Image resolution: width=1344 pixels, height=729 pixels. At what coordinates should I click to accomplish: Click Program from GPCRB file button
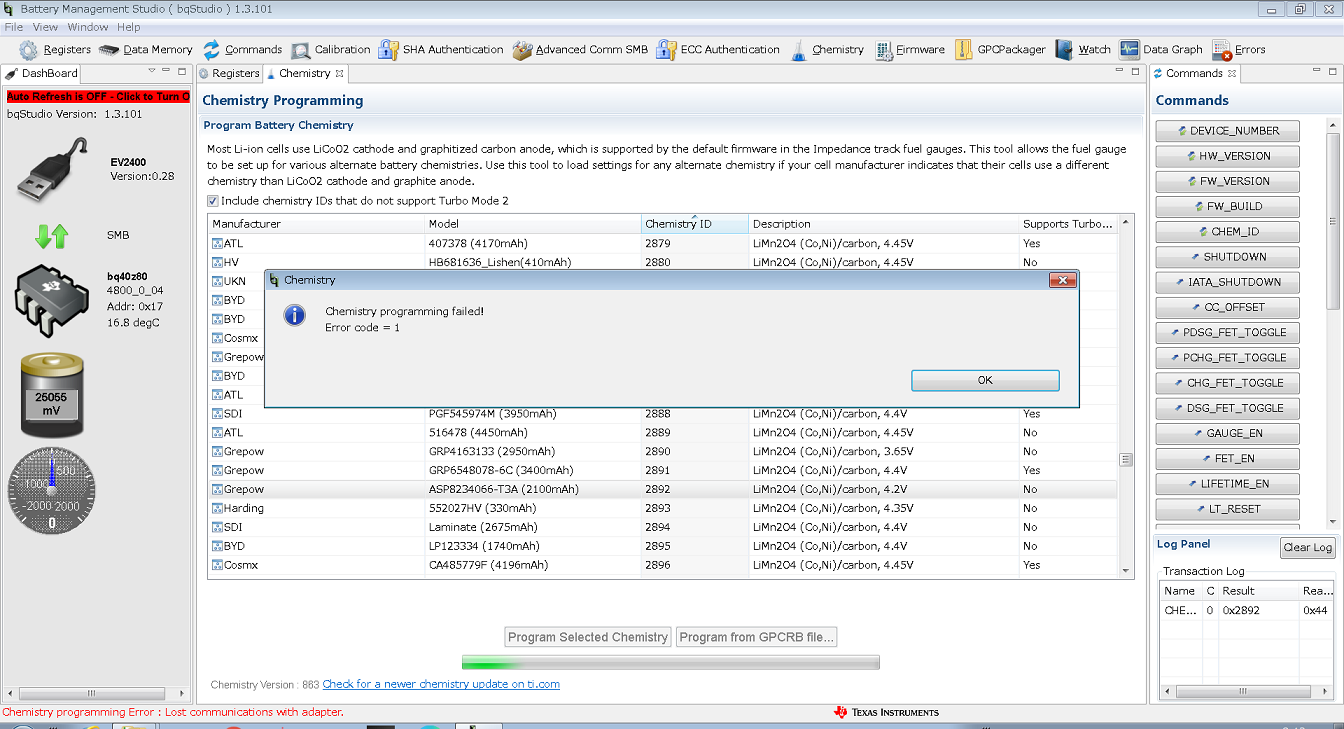click(x=756, y=637)
